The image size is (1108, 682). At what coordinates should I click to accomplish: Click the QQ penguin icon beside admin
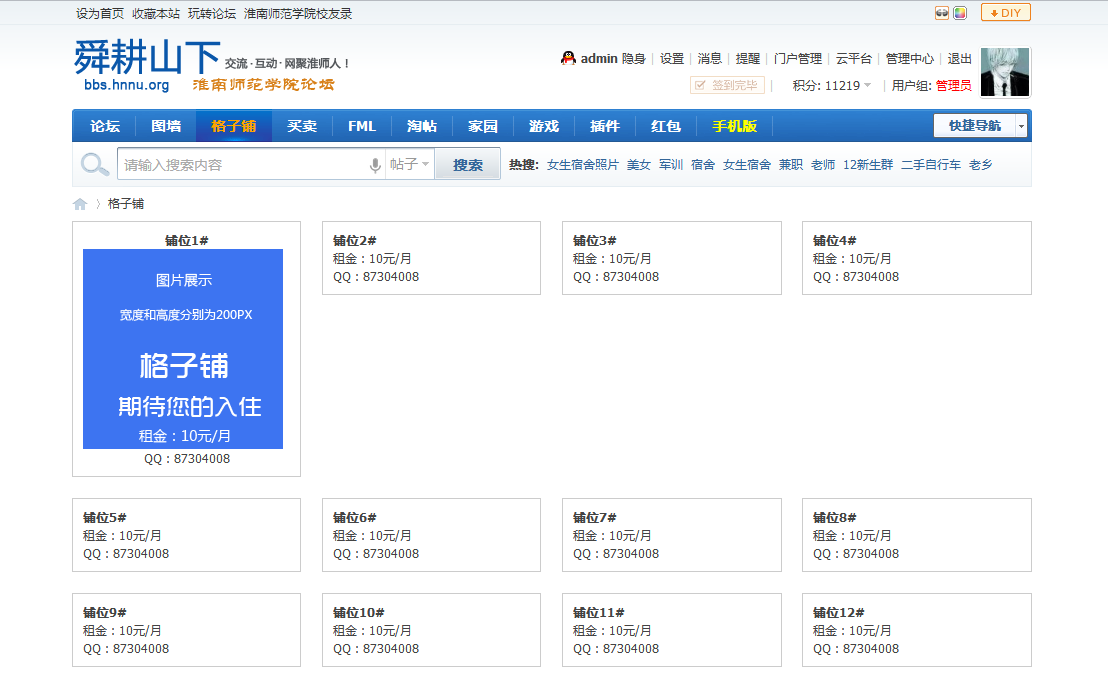(566, 59)
